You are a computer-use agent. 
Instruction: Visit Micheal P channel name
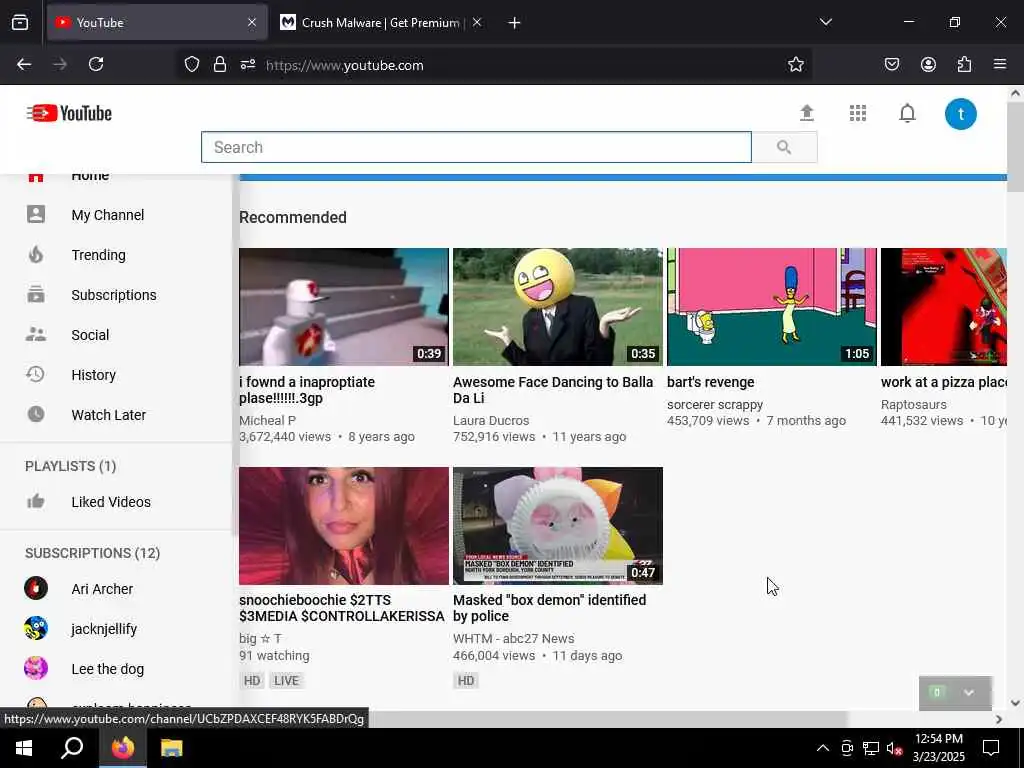267,421
